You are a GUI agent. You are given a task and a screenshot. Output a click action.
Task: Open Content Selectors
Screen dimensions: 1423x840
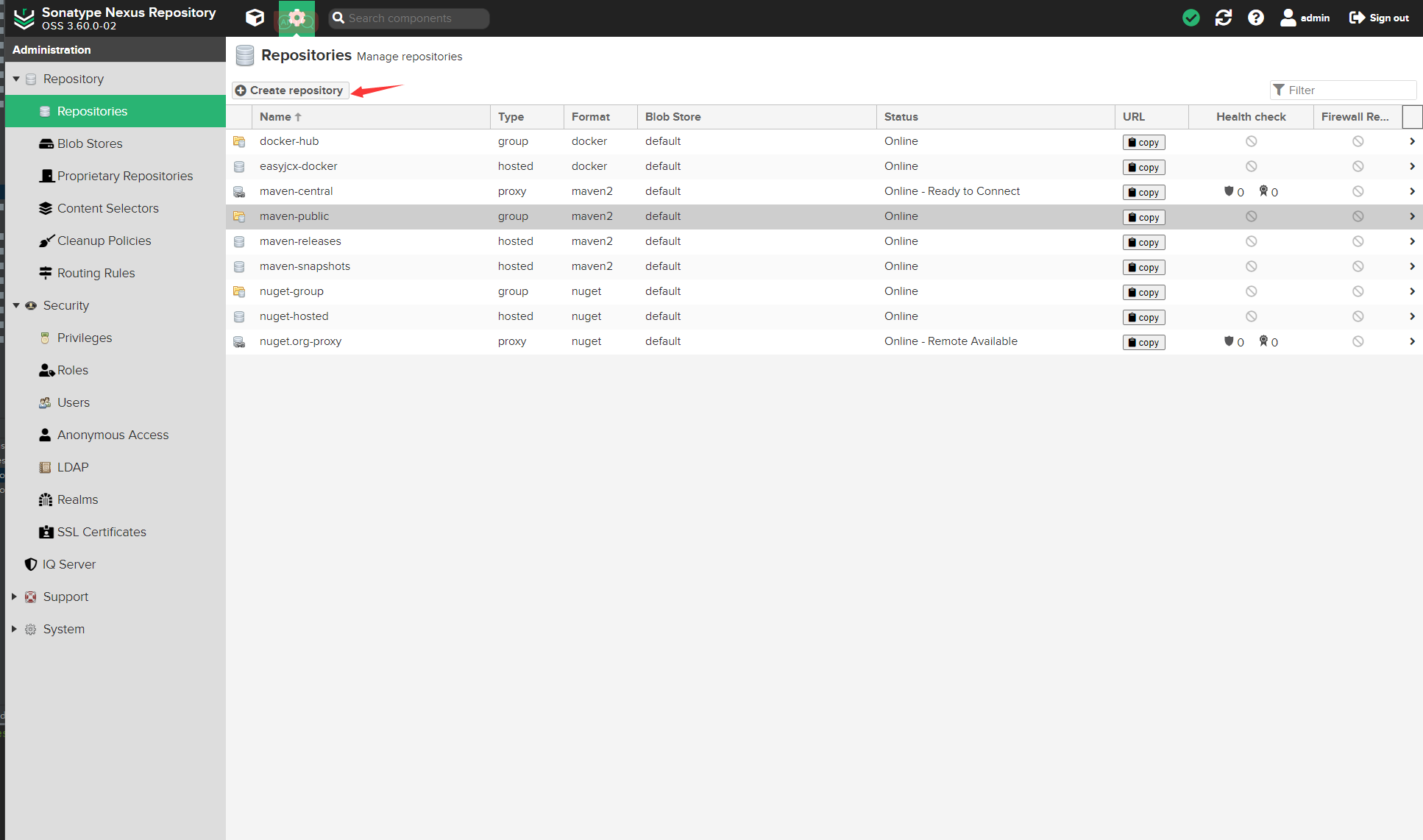click(115, 208)
